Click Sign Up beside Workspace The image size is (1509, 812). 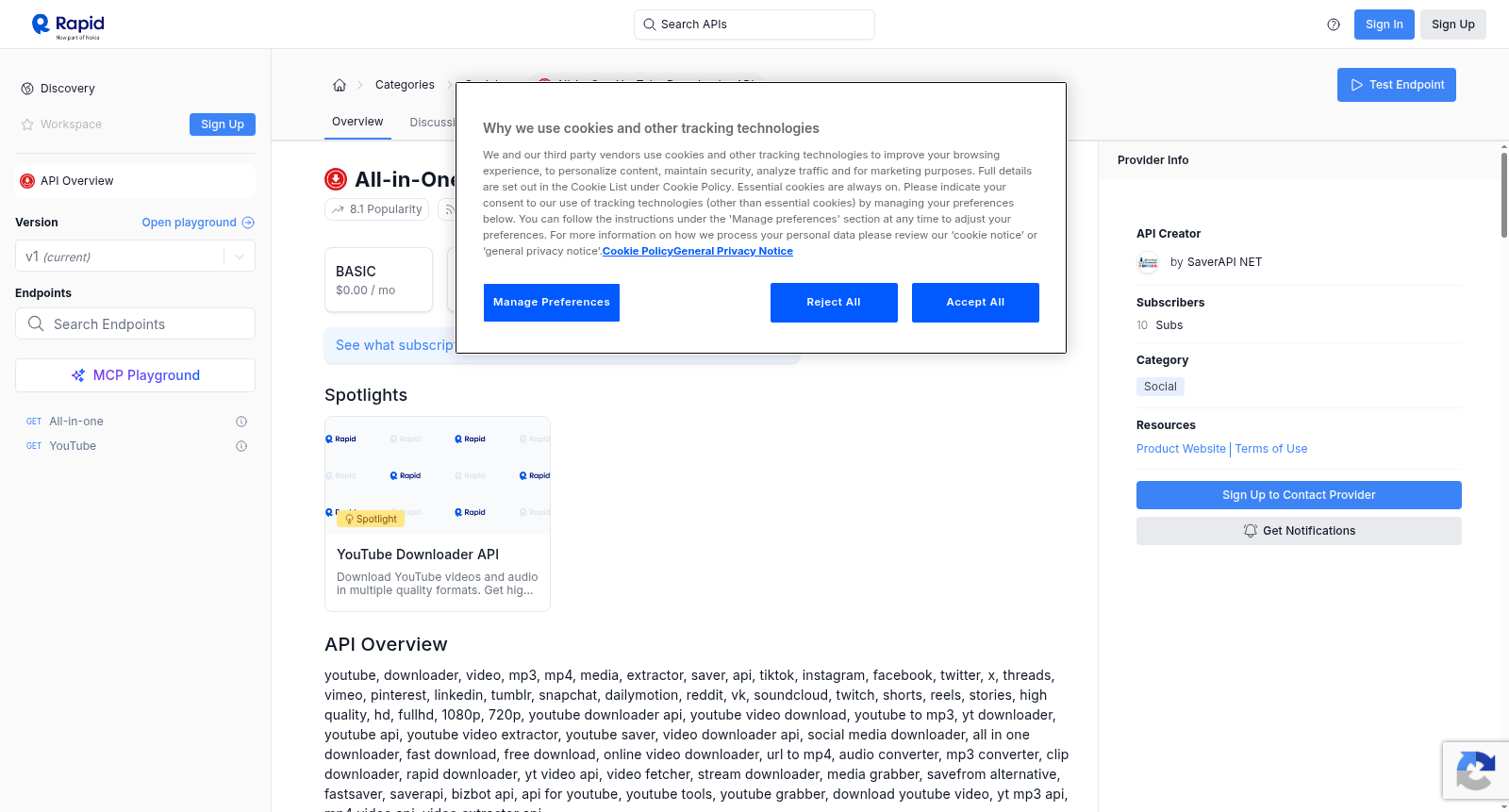coord(223,124)
